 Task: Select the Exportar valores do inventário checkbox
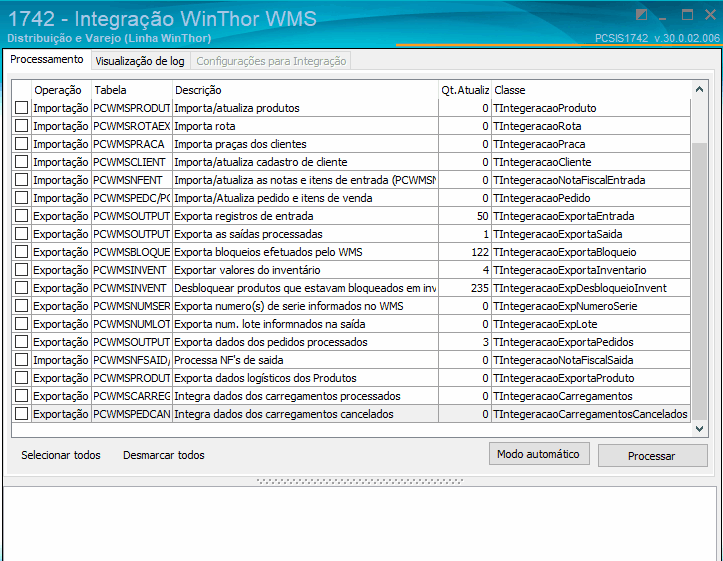pos(21,270)
